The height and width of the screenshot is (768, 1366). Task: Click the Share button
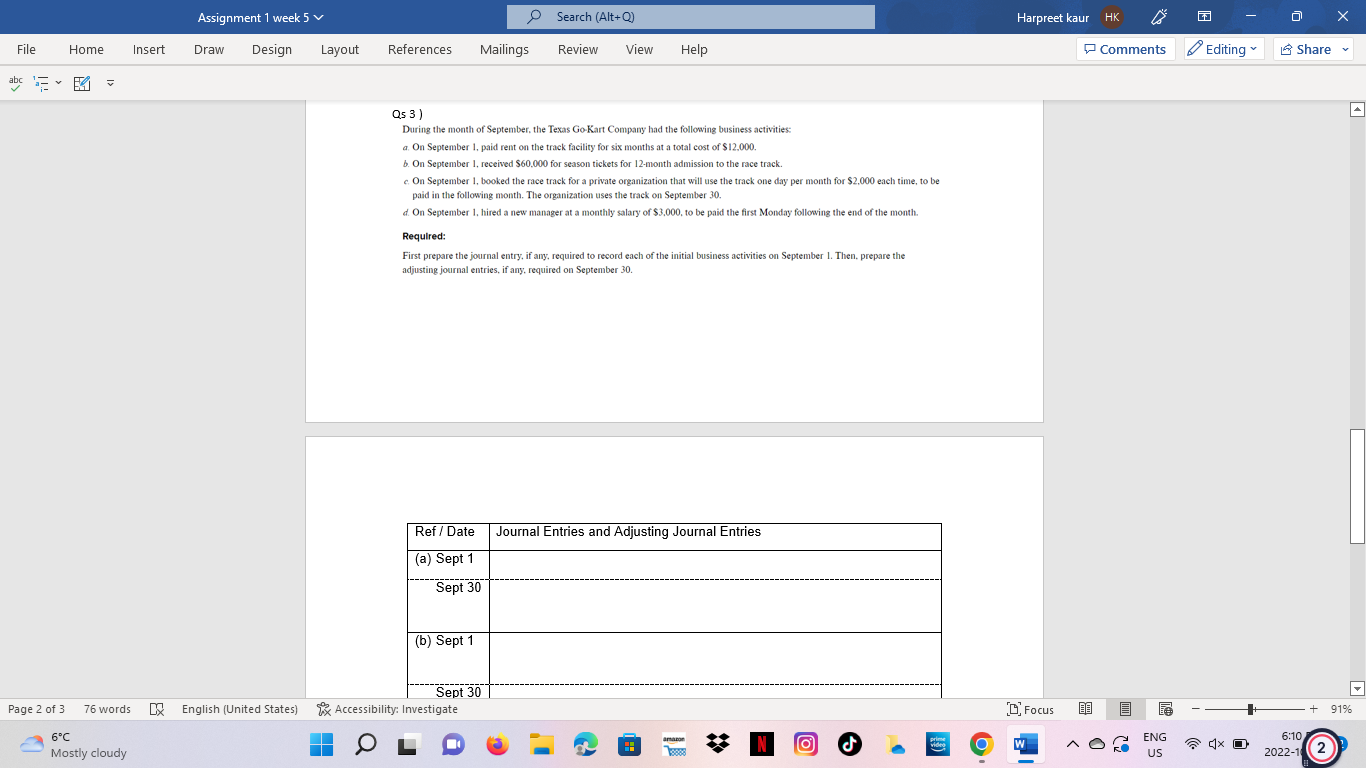[x=1306, y=49]
